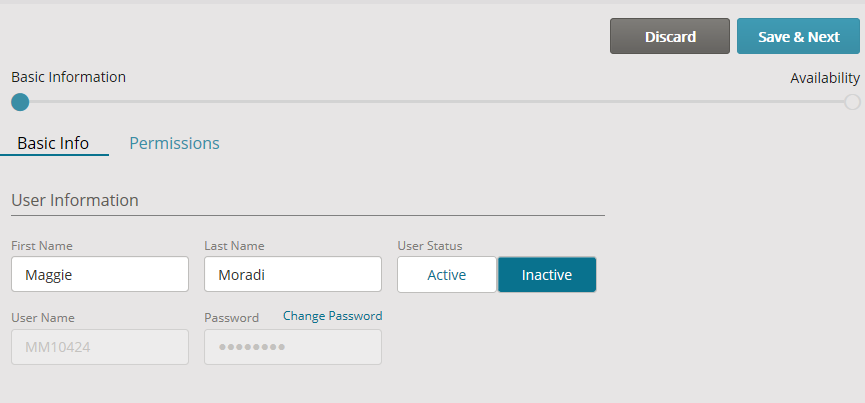Image resolution: width=865 pixels, height=403 pixels.
Task: Click the masked Password field
Action: [x=293, y=347]
